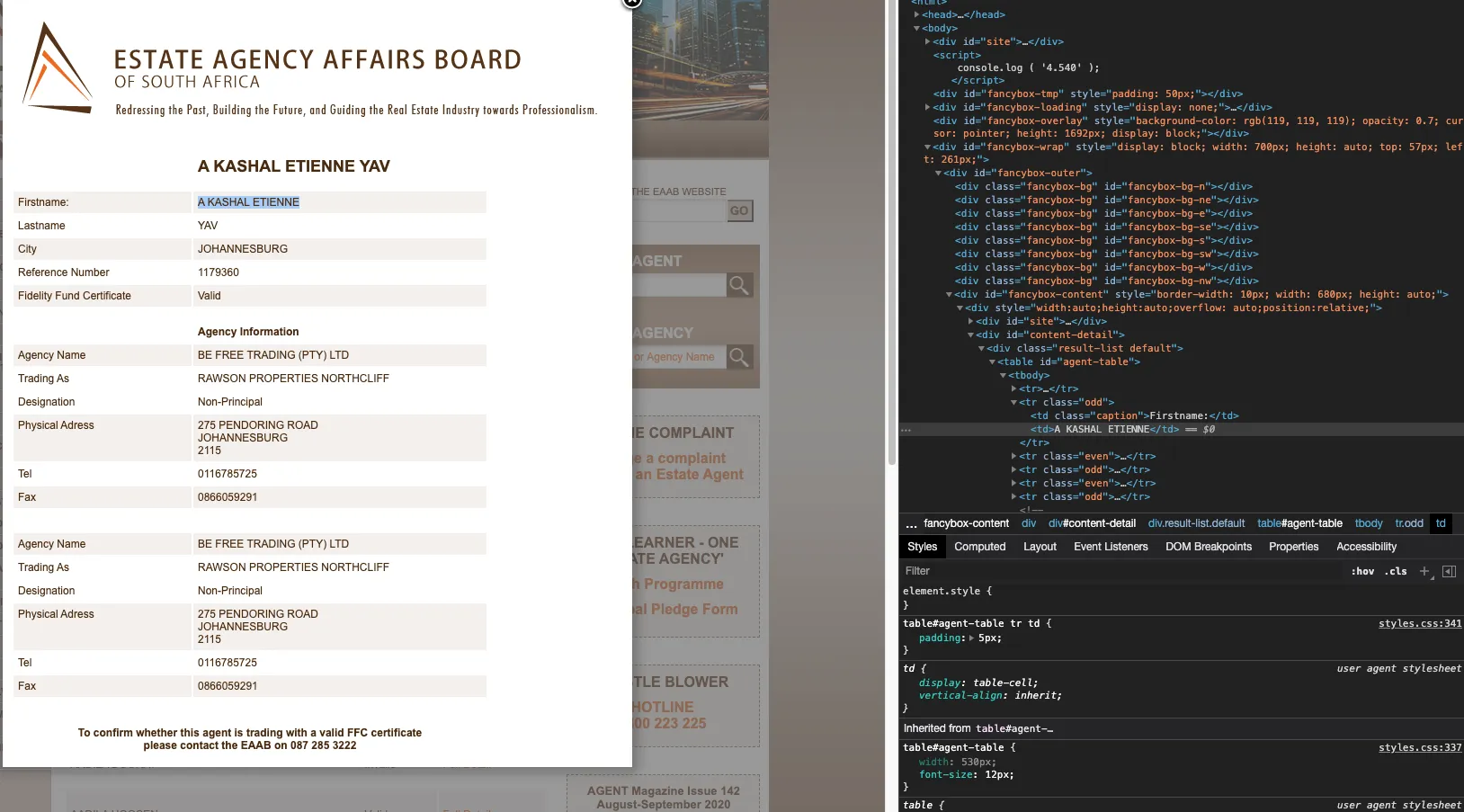
Task: Open the selected td node's ellipsis menu
Action: [x=906, y=430]
